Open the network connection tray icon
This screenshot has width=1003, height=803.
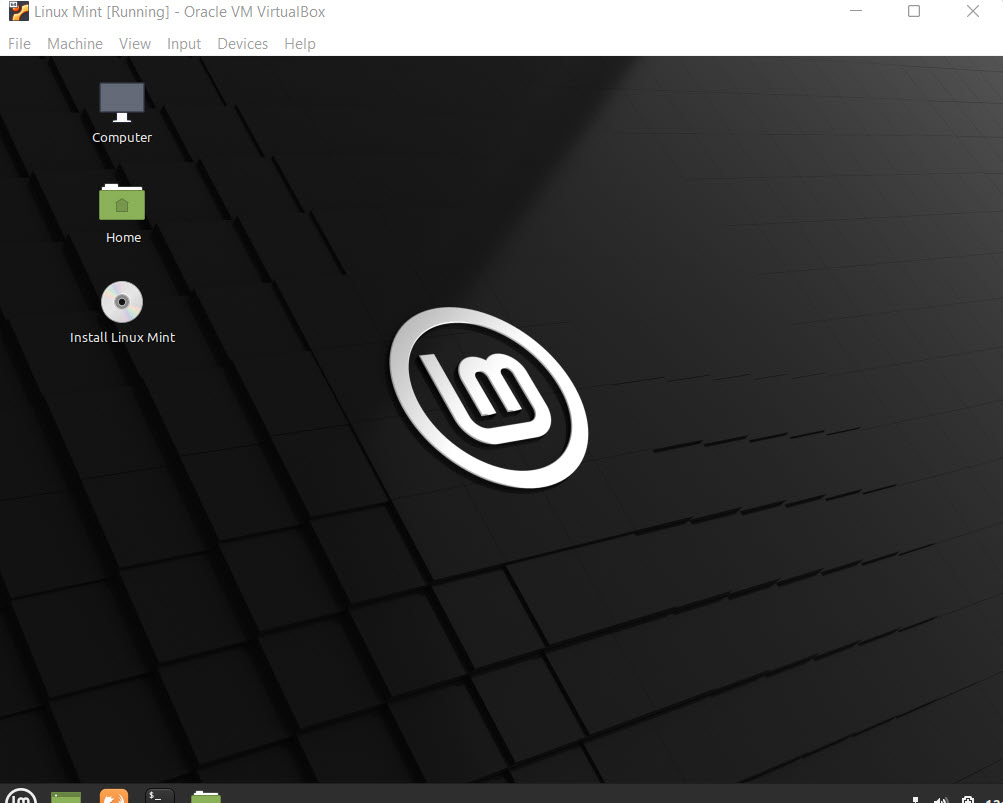pyautogui.click(x=917, y=799)
